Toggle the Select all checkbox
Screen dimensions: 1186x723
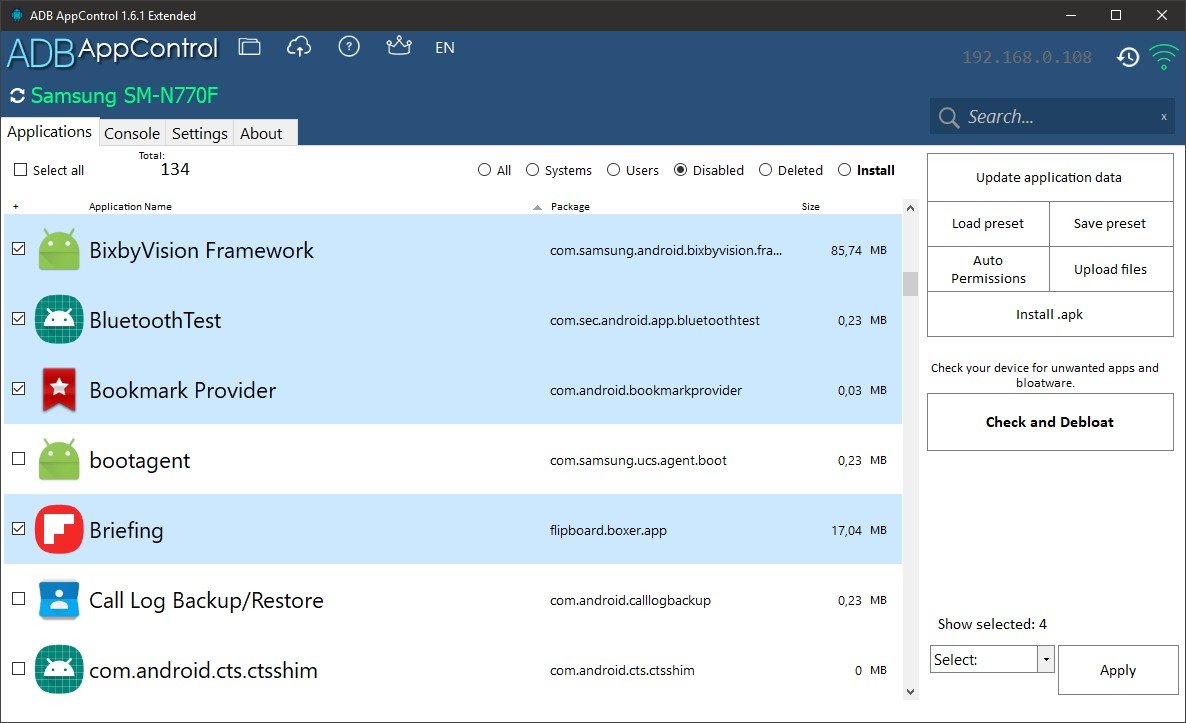[20, 170]
